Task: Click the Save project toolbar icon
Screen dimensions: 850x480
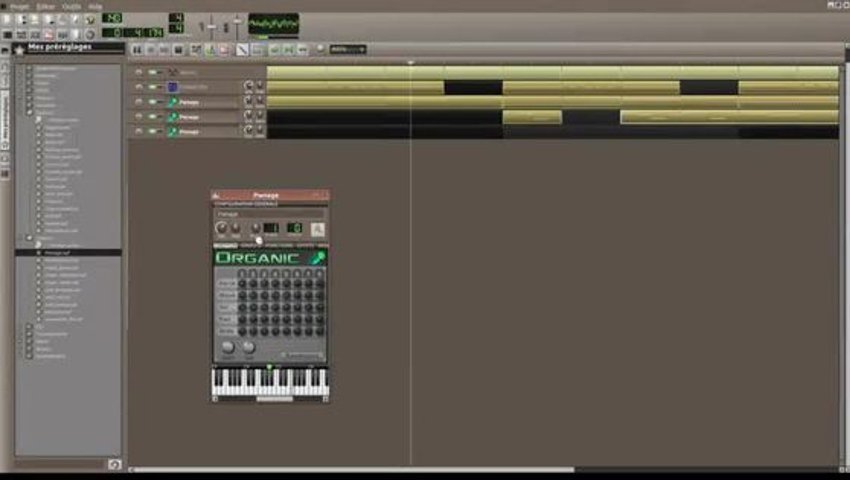Action: (x=62, y=20)
